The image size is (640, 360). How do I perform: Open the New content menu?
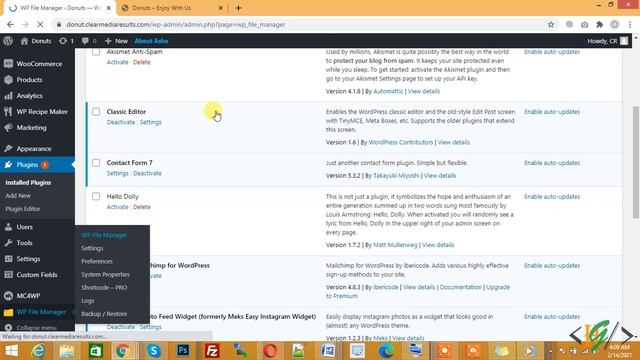116,41
